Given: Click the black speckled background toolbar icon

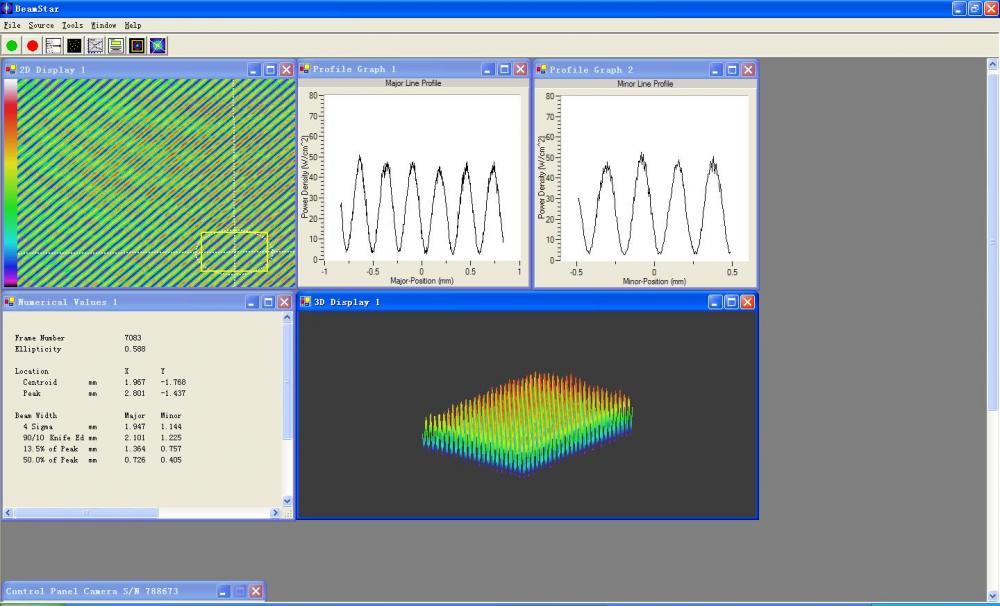Looking at the screenshot, I should tap(74, 45).
